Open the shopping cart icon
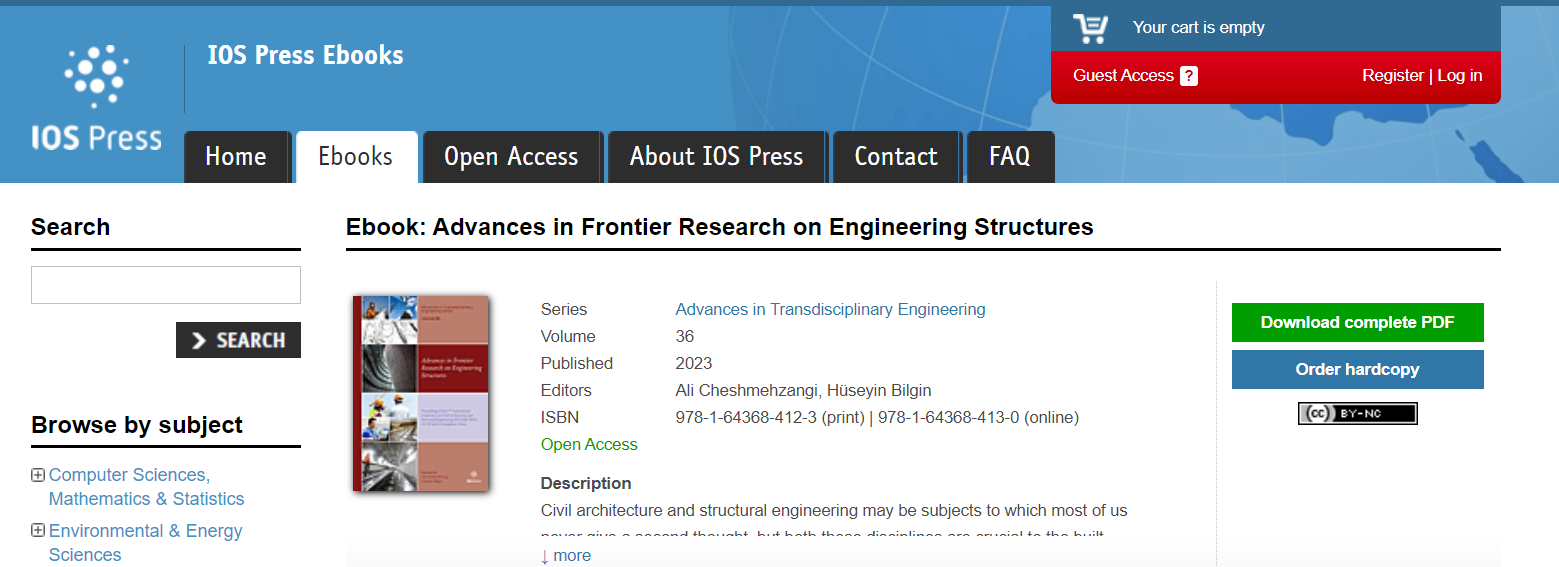The image size is (1559, 567). click(1090, 28)
